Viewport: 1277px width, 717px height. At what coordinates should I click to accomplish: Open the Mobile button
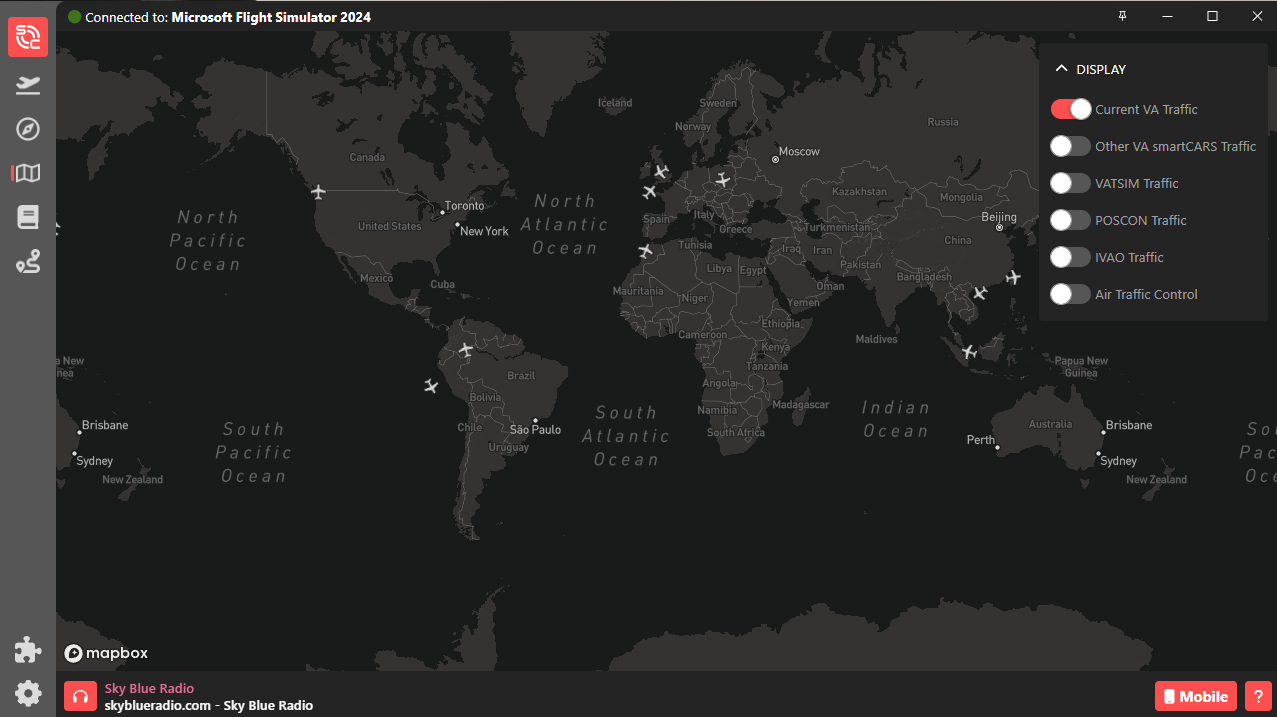(1196, 696)
